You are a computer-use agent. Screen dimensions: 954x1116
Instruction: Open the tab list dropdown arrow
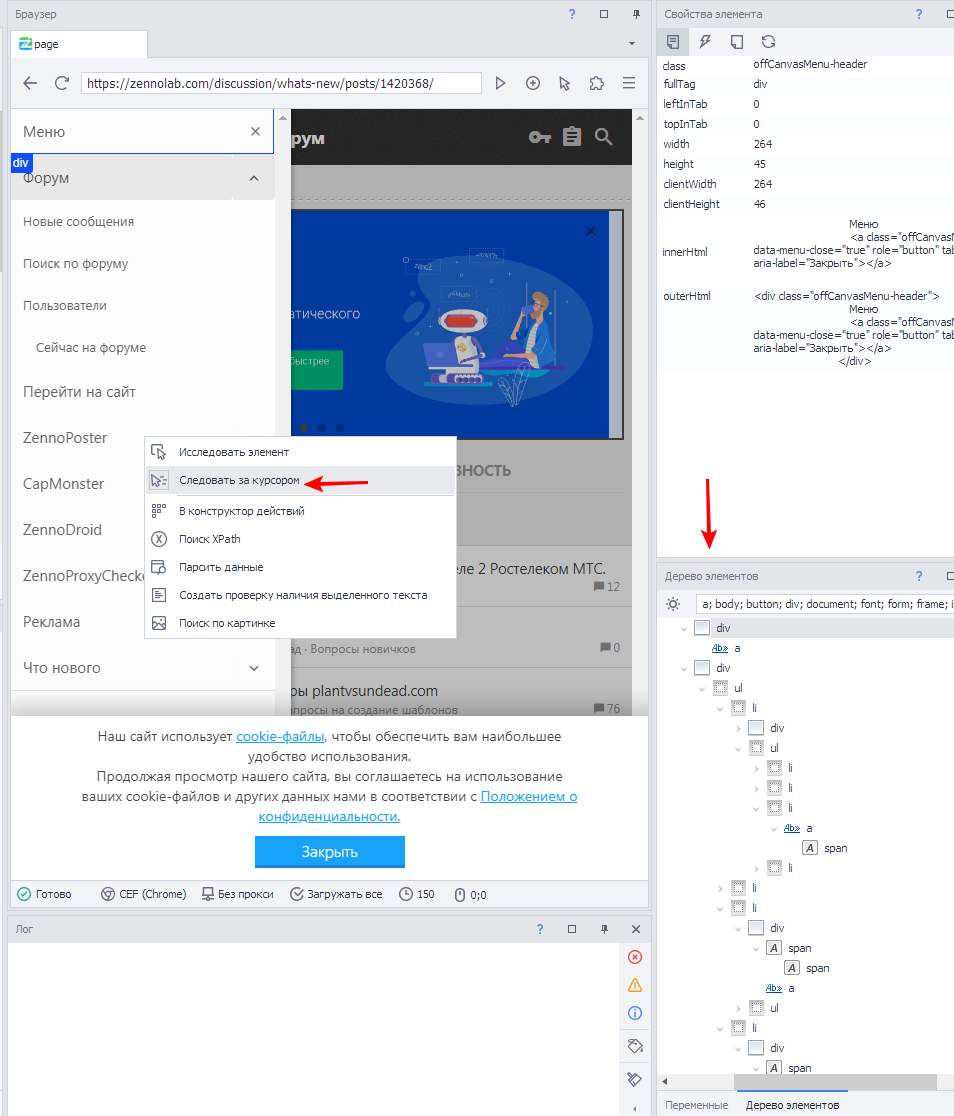(x=631, y=43)
